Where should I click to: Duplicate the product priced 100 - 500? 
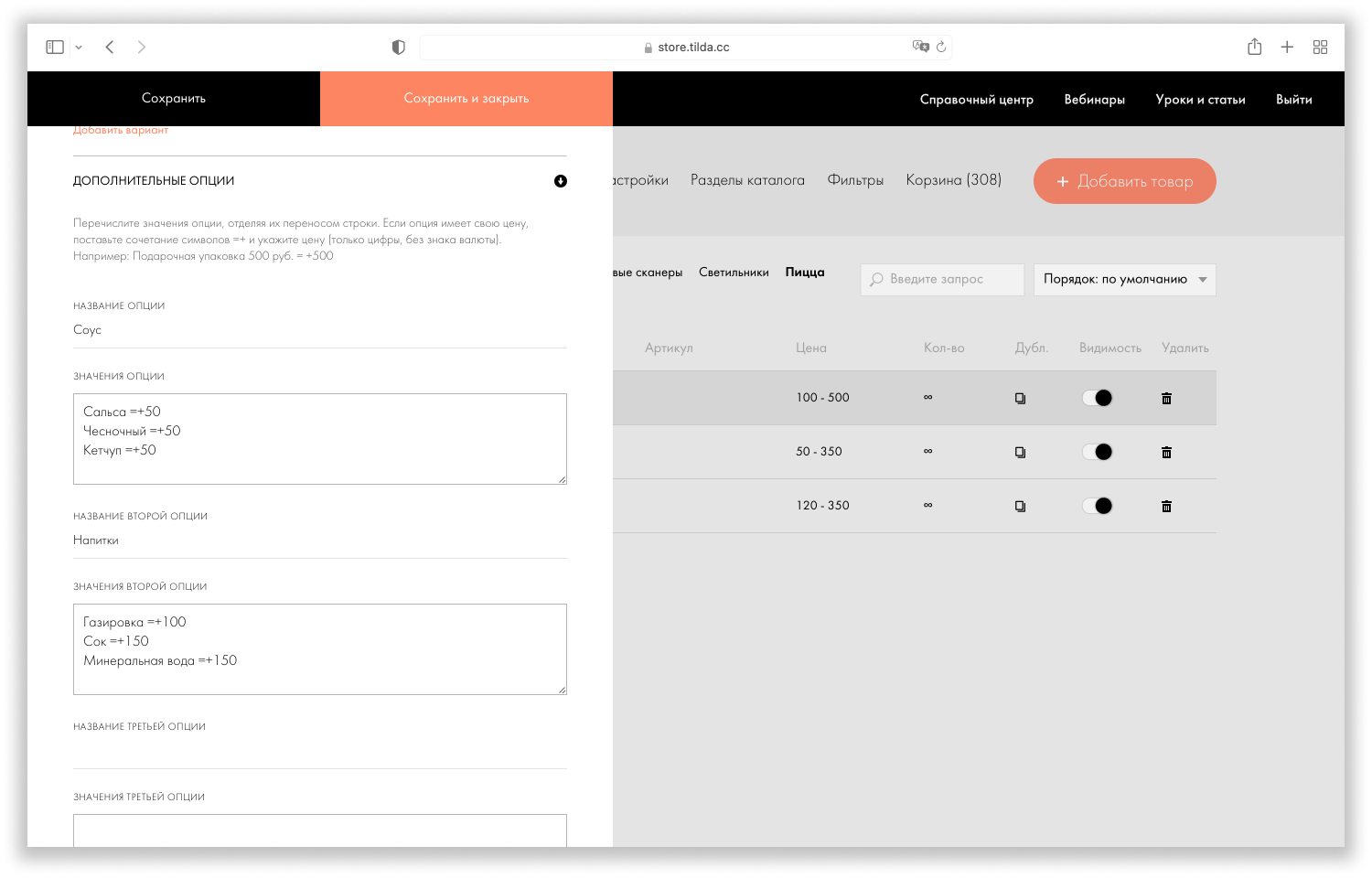coord(1020,398)
